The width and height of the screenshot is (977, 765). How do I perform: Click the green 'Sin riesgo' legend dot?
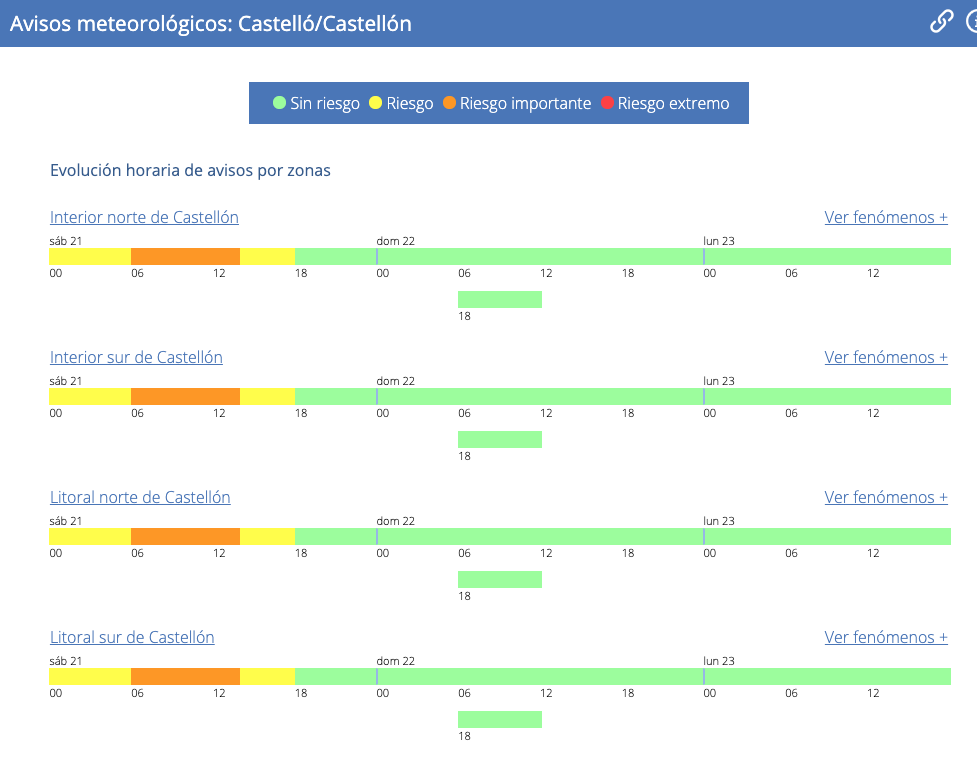pyautogui.click(x=280, y=103)
